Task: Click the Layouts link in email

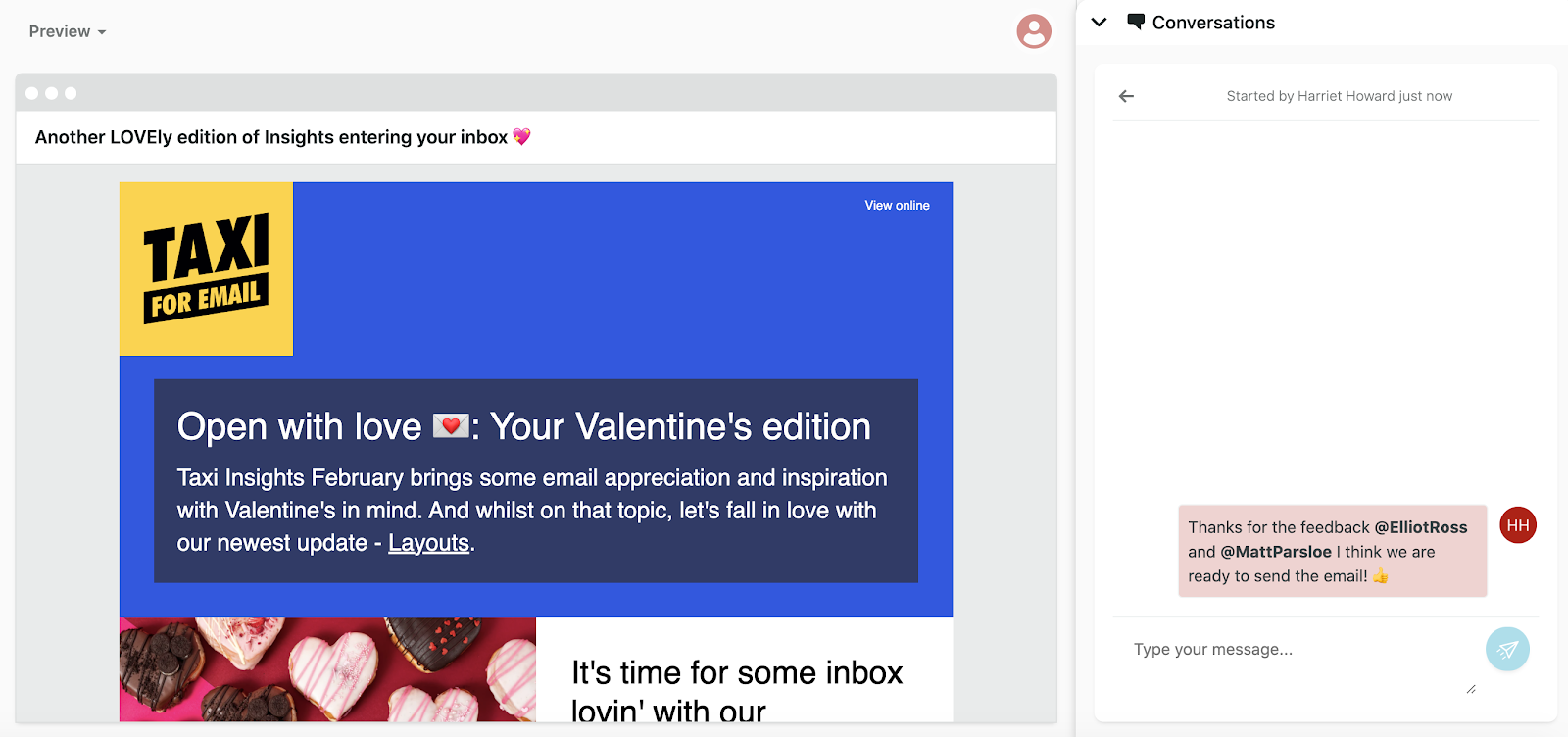Action: 429,543
